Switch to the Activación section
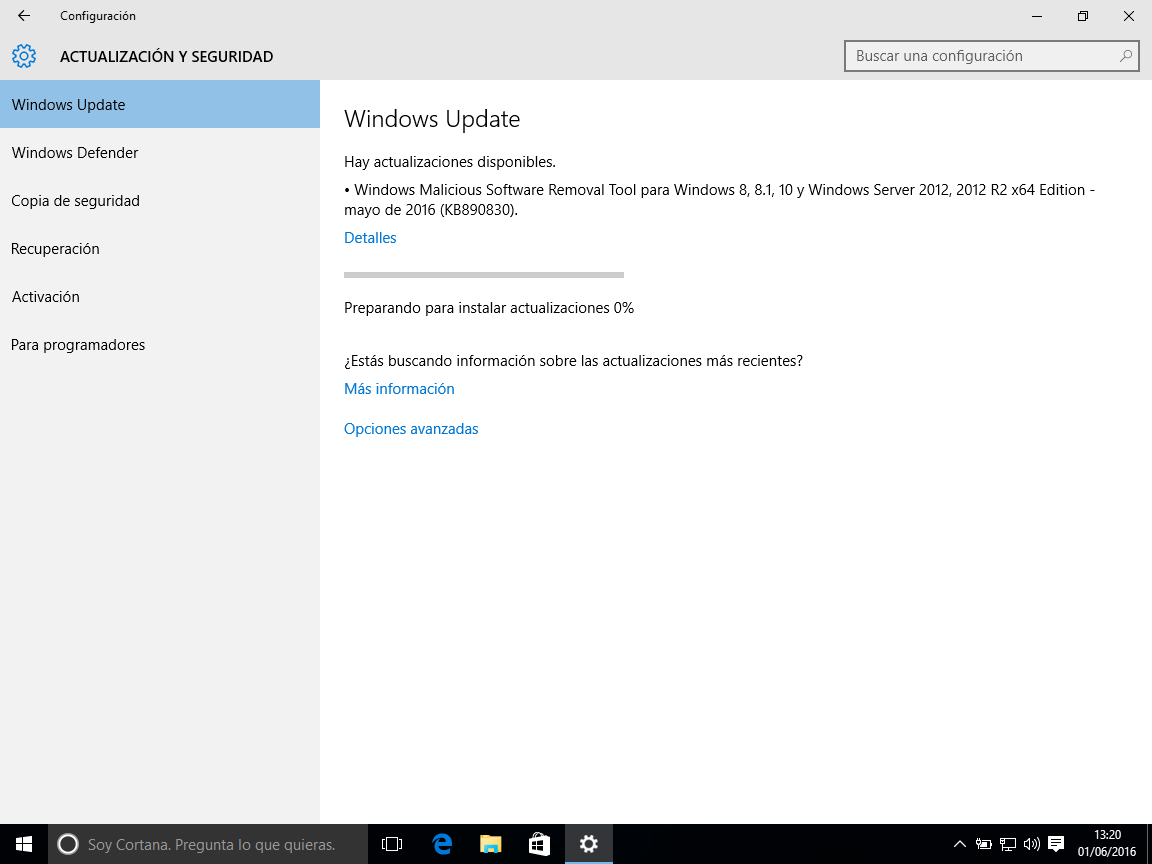This screenshot has width=1152, height=864. tap(160, 297)
